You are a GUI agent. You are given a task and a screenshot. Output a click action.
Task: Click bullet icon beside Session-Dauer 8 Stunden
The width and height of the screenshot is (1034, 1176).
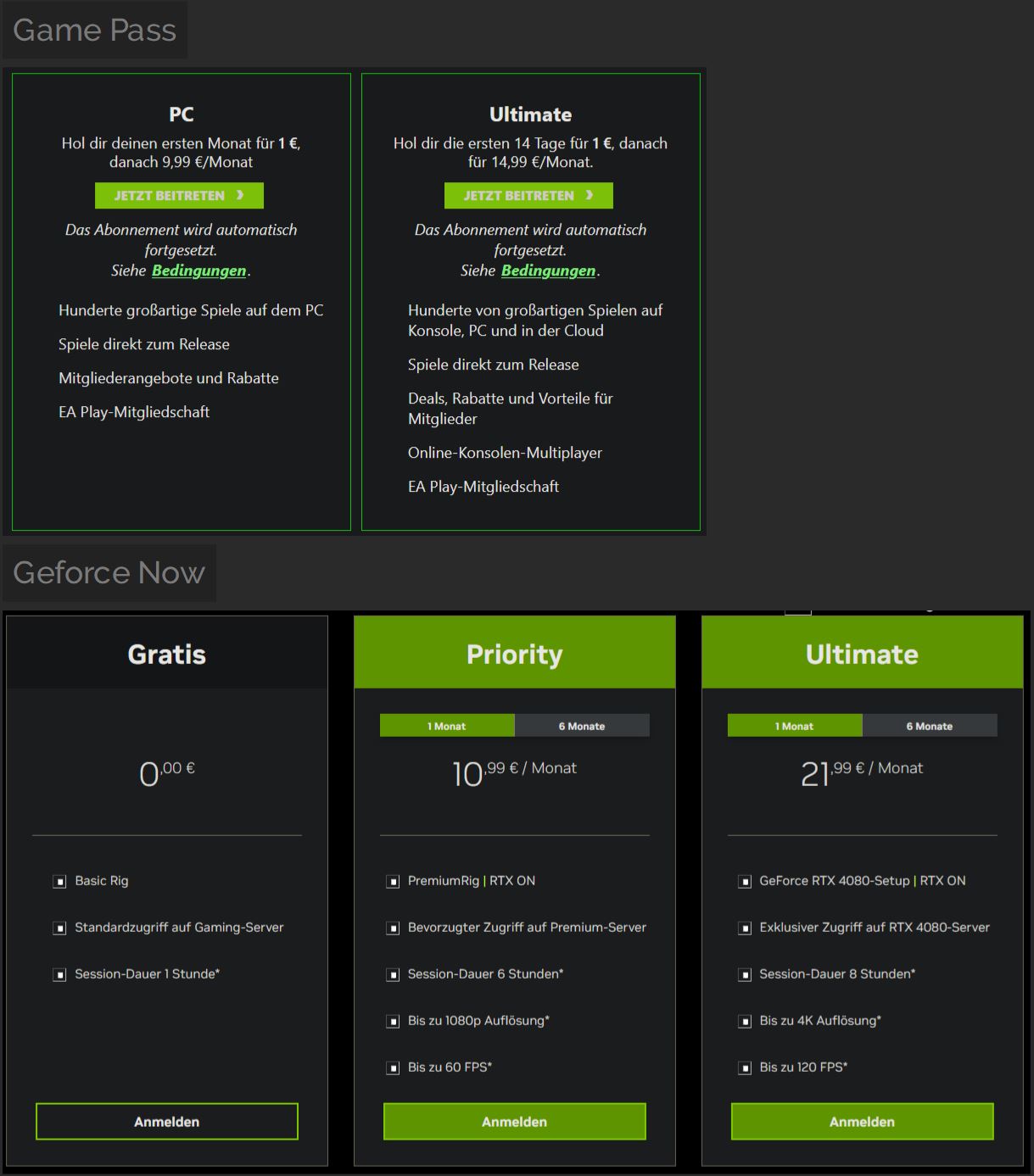[x=745, y=975]
